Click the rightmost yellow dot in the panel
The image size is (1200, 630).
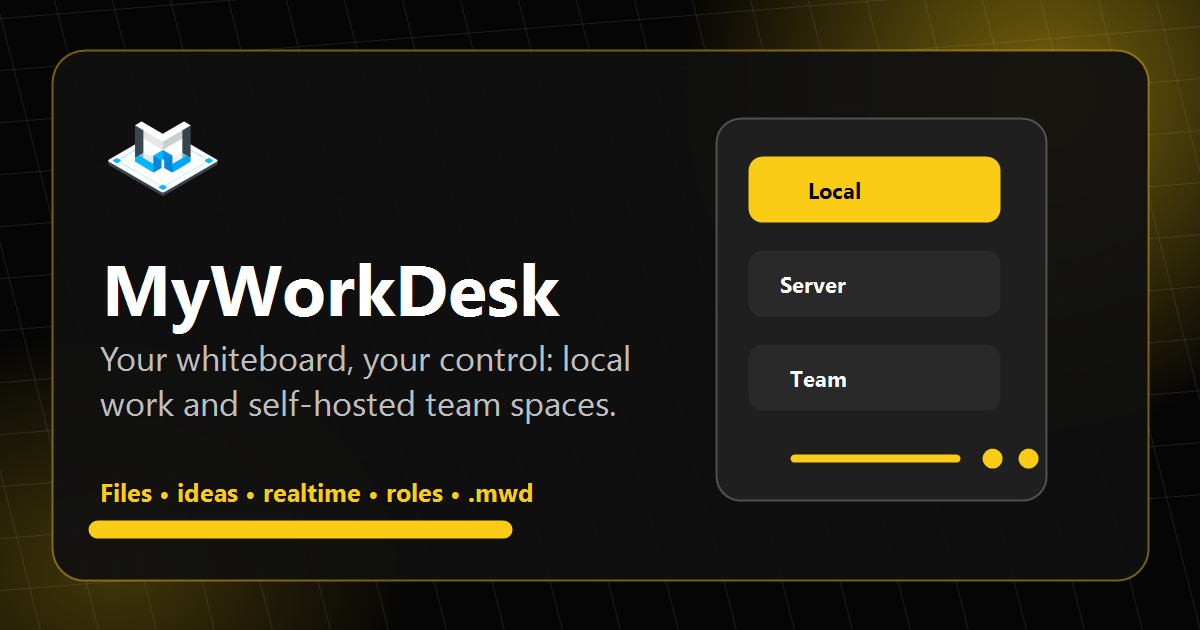coord(1028,459)
